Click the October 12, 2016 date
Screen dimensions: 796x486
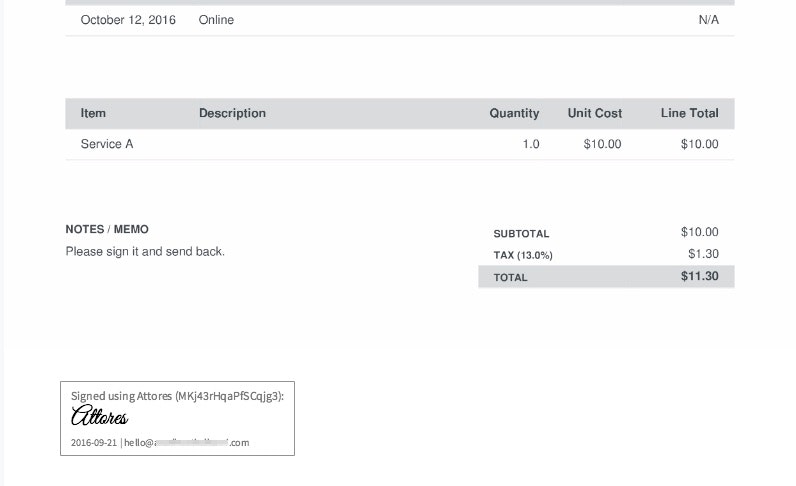click(128, 20)
